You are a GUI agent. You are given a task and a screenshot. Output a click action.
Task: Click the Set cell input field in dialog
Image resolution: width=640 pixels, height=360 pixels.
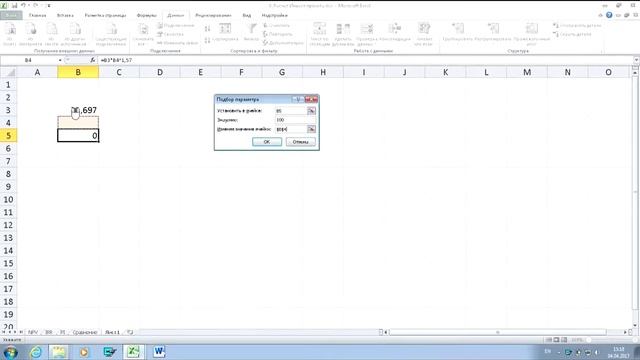(291, 111)
